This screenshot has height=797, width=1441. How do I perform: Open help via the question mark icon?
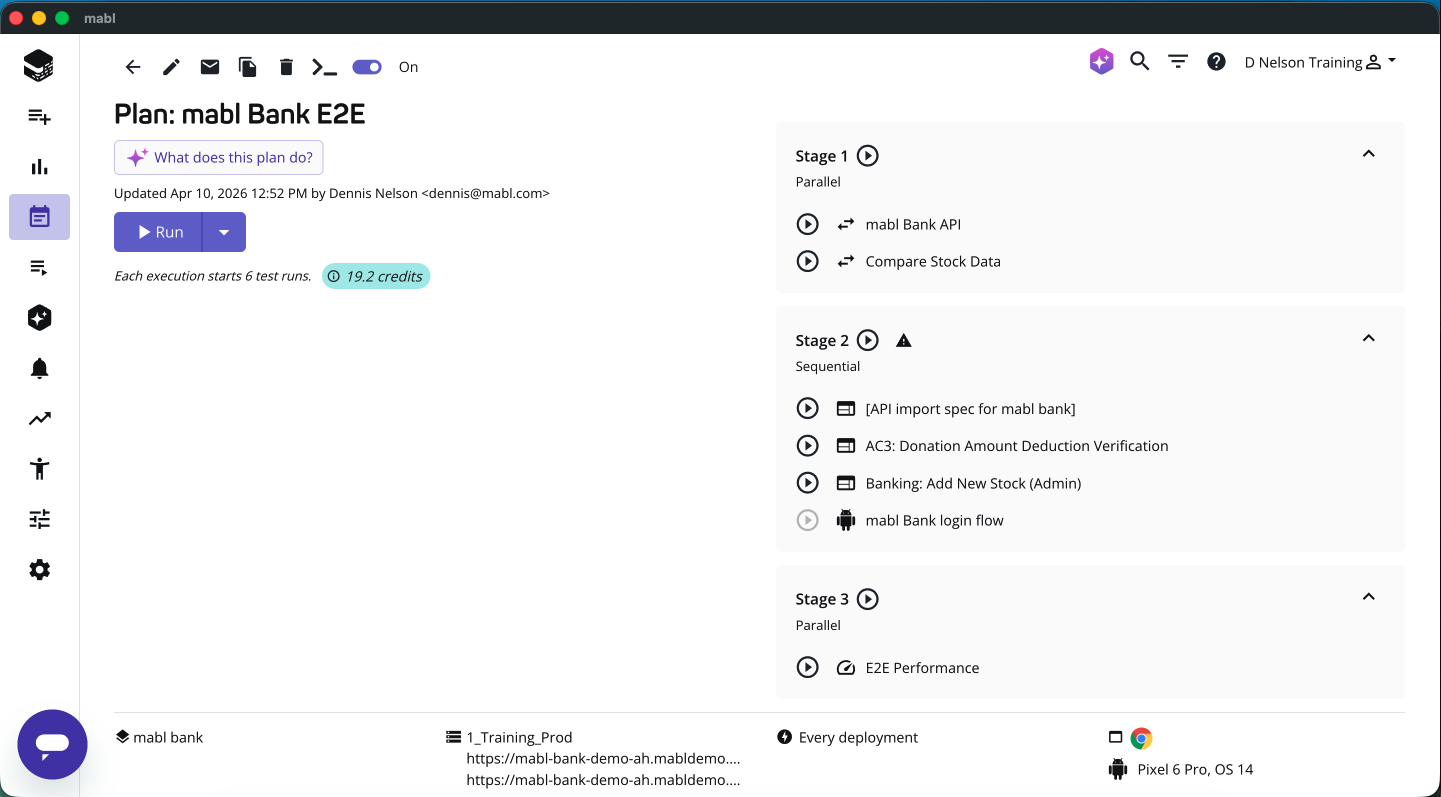1216,61
